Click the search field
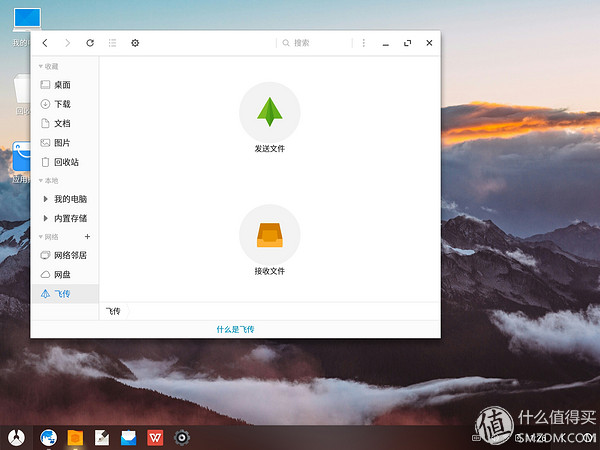Viewport: 600px width, 450px height. pyautogui.click(x=314, y=43)
